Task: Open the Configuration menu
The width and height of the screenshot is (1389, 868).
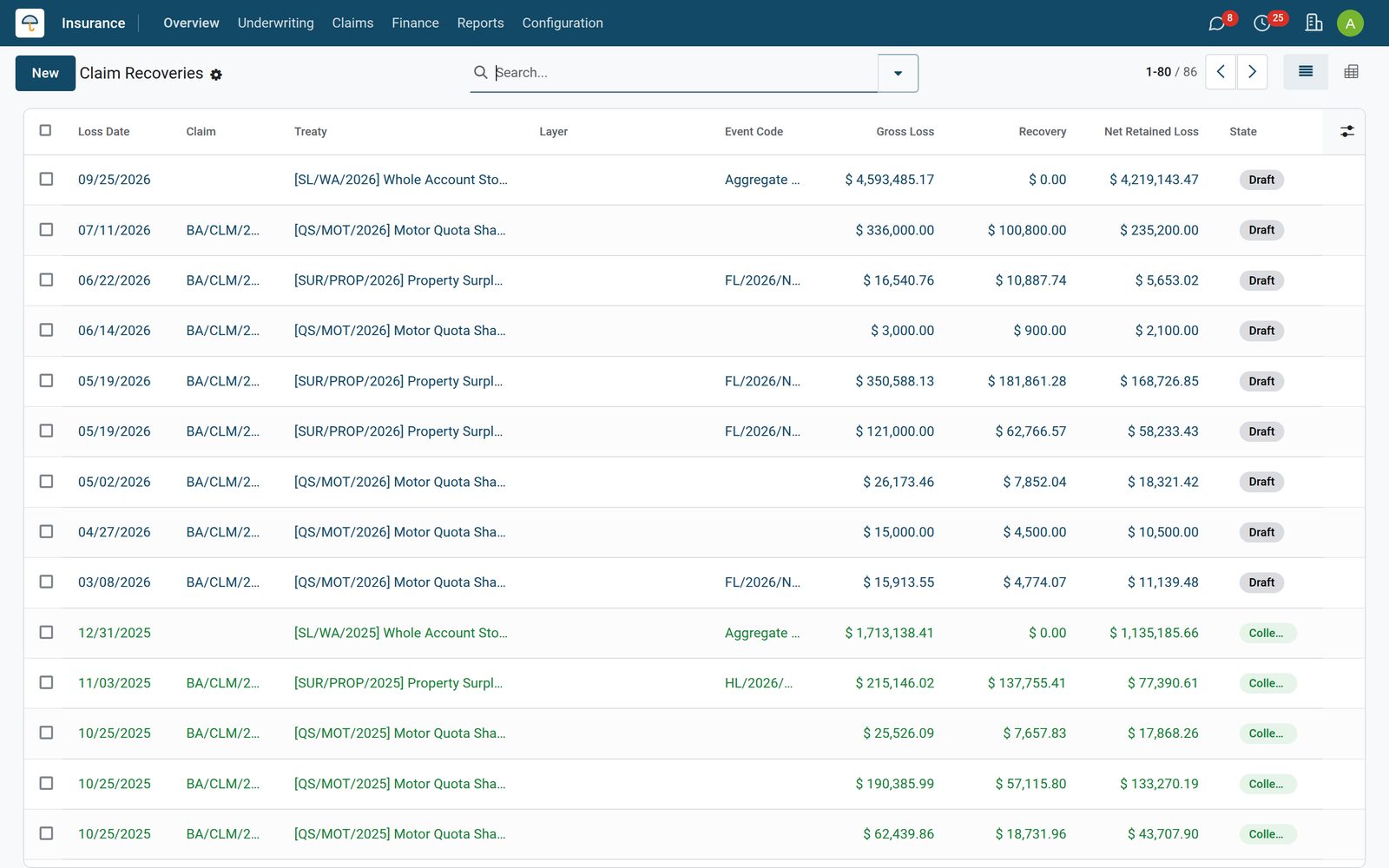Action: coord(563,23)
